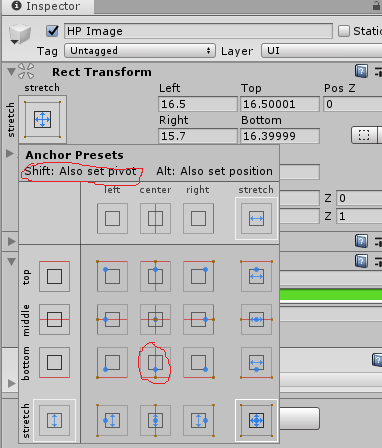Choose center column horizontal preset header icon

click(x=155, y=219)
